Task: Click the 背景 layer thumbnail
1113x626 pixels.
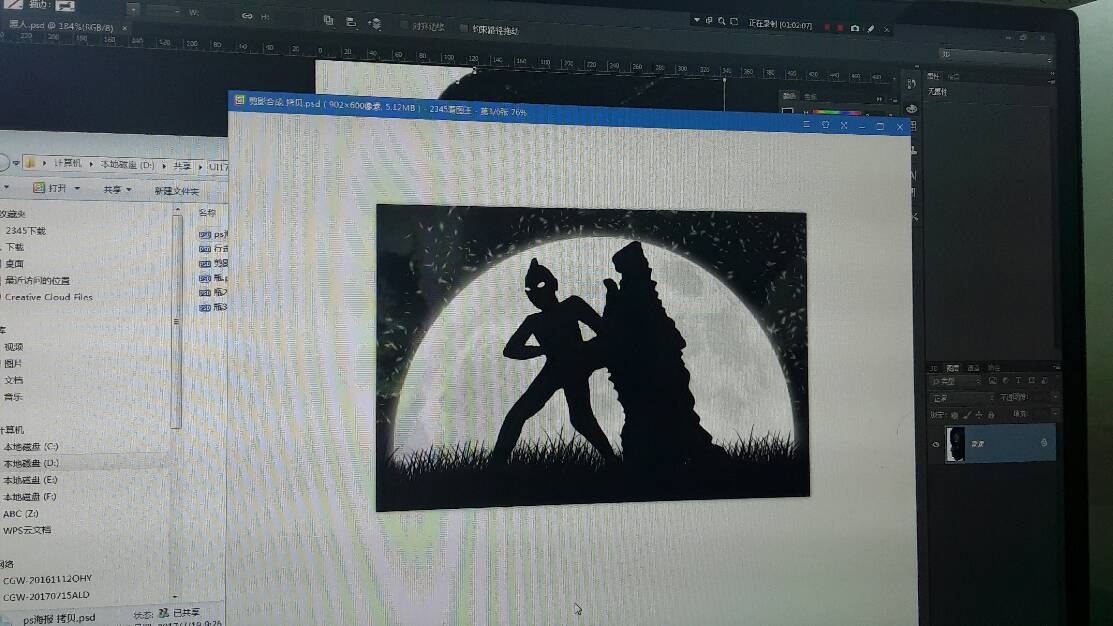Action: (955, 444)
